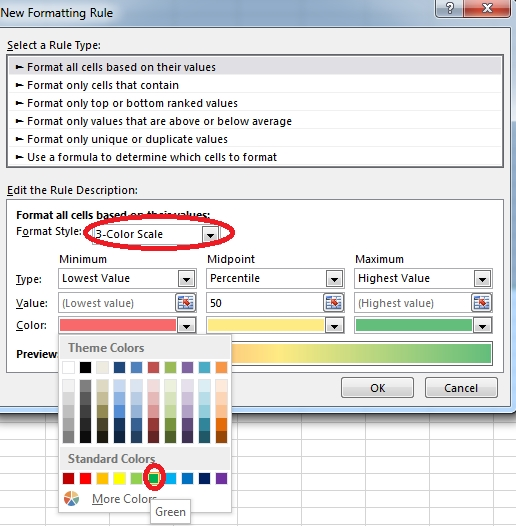Click the Midpoint value field containing 50
The height and width of the screenshot is (526, 516).
click(x=265, y=303)
